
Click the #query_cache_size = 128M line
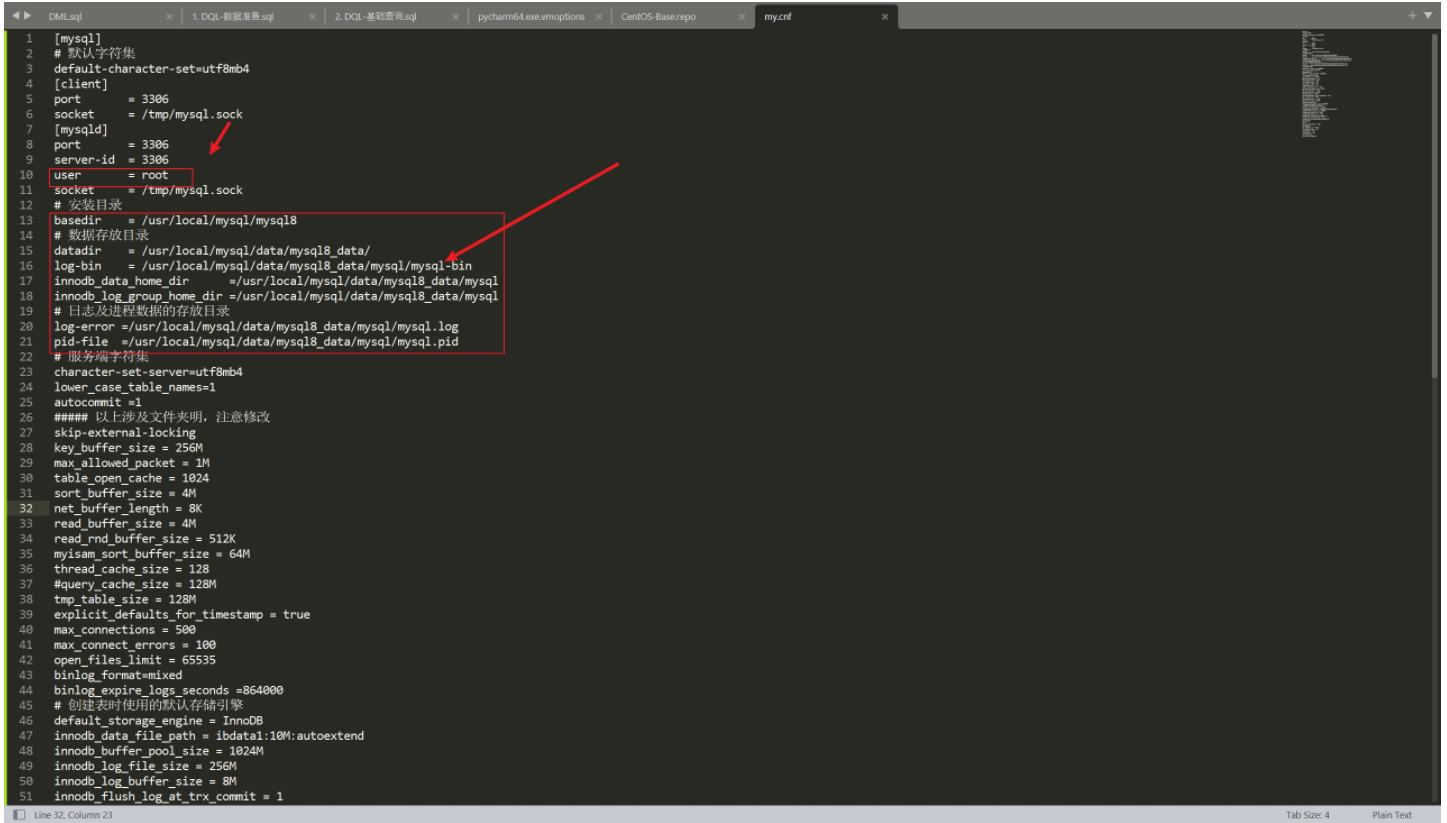pos(135,584)
